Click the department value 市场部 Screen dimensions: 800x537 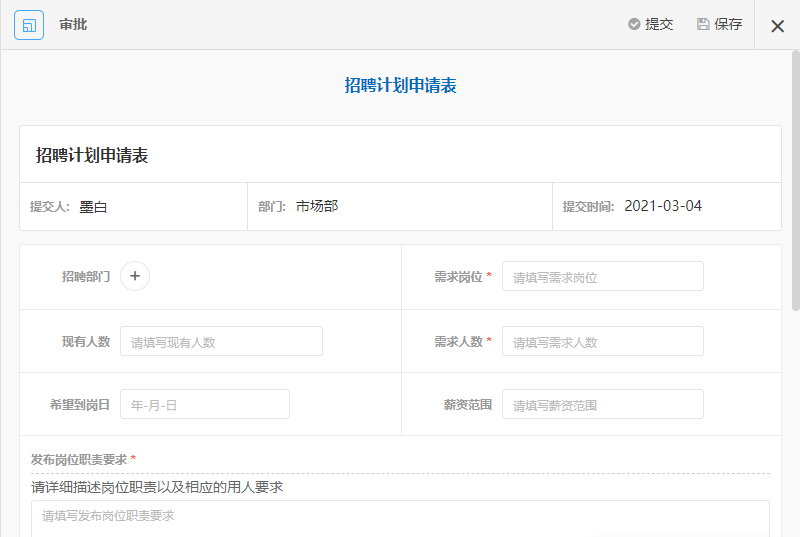coord(317,207)
